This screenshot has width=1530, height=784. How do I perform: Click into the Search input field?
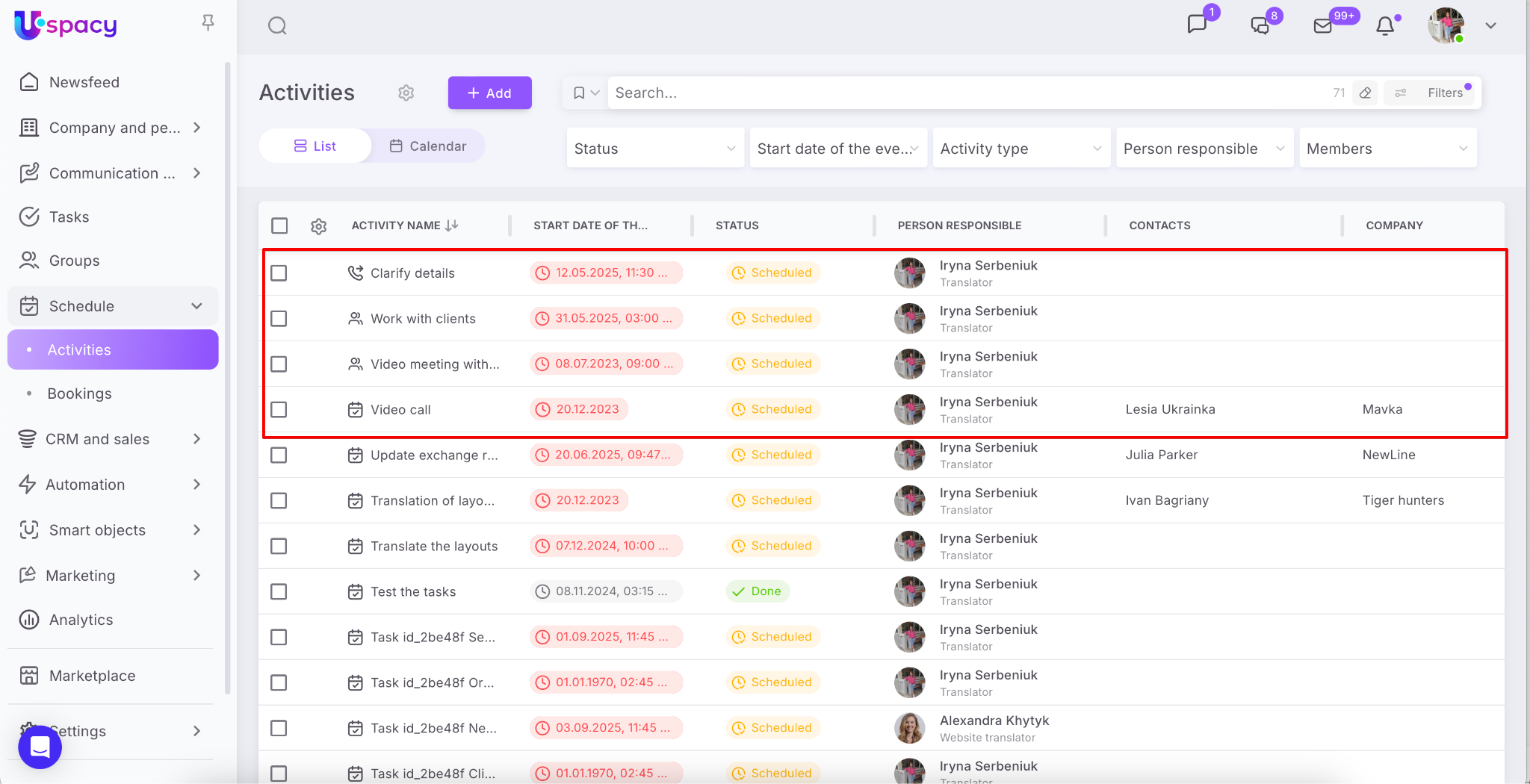(964, 93)
